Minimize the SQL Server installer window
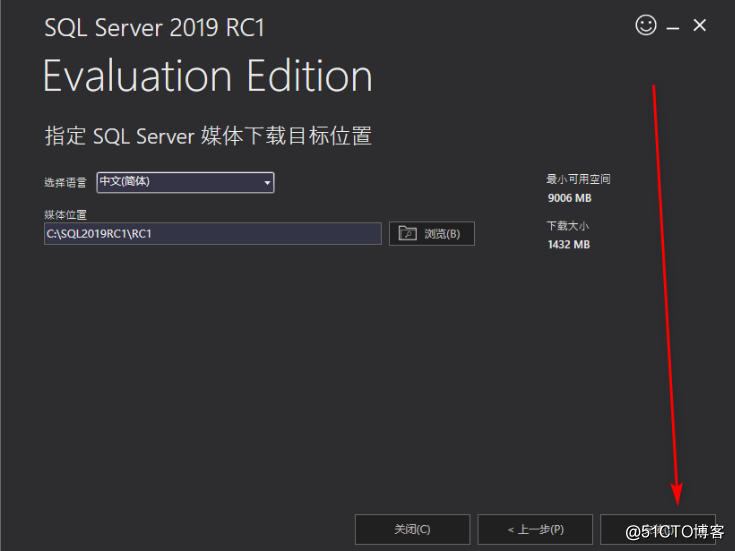Viewport: 735px width, 551px height. [x=673, y=29]
